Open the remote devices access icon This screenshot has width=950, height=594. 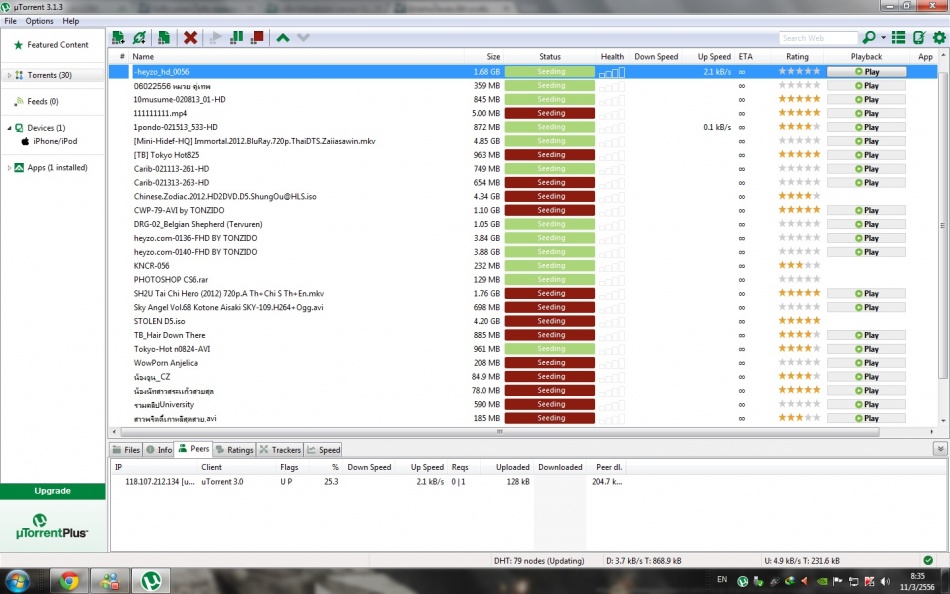tap(917, 36)
